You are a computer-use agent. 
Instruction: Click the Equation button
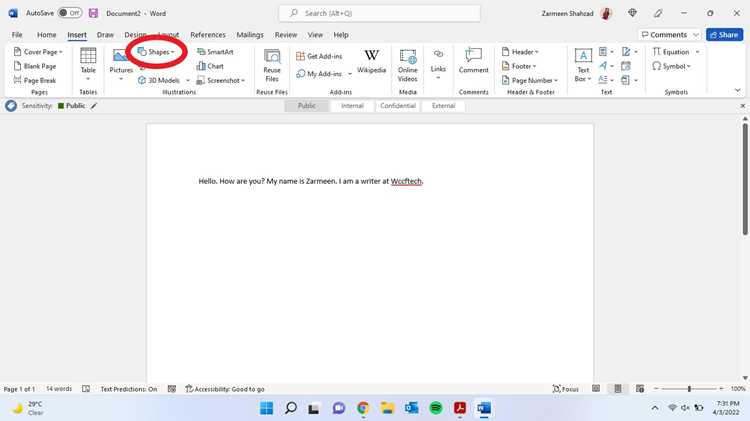point(672,52)
